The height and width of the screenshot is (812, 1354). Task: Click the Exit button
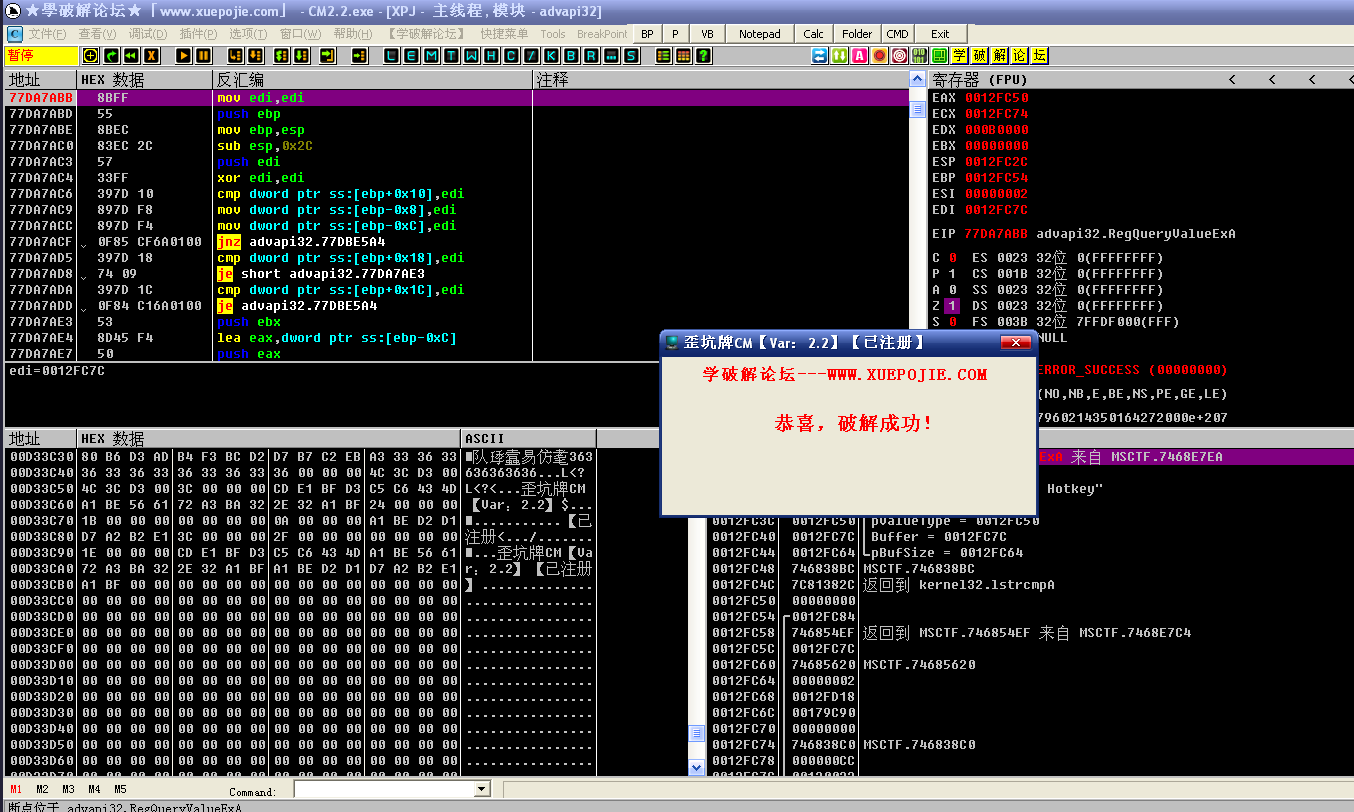940,34
